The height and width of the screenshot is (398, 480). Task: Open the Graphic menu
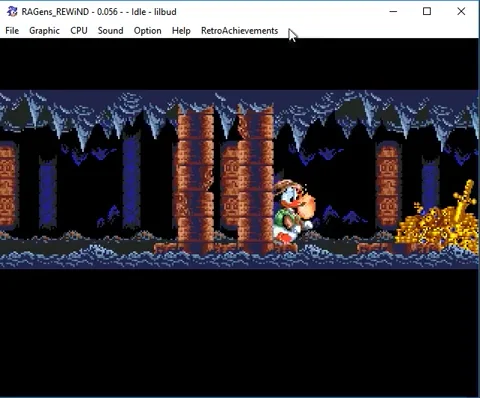[44, 31]
